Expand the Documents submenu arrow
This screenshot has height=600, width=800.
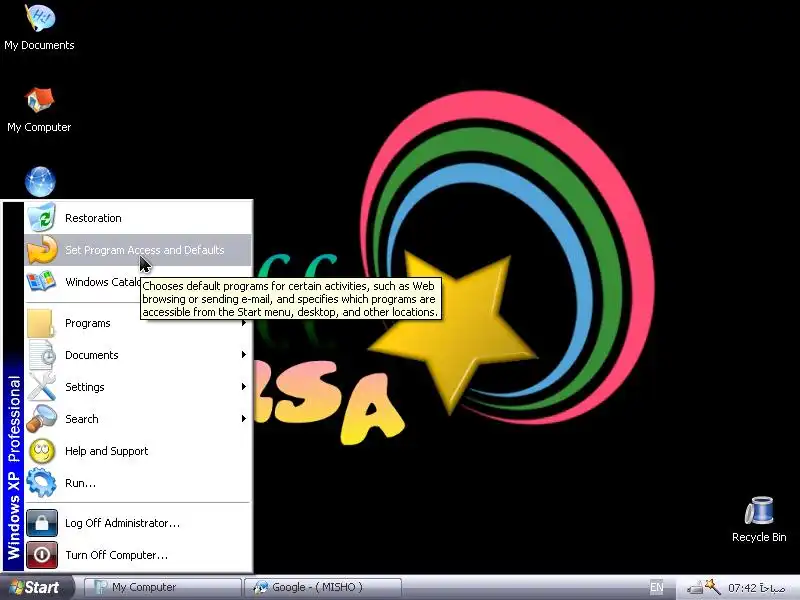[244, 355]
